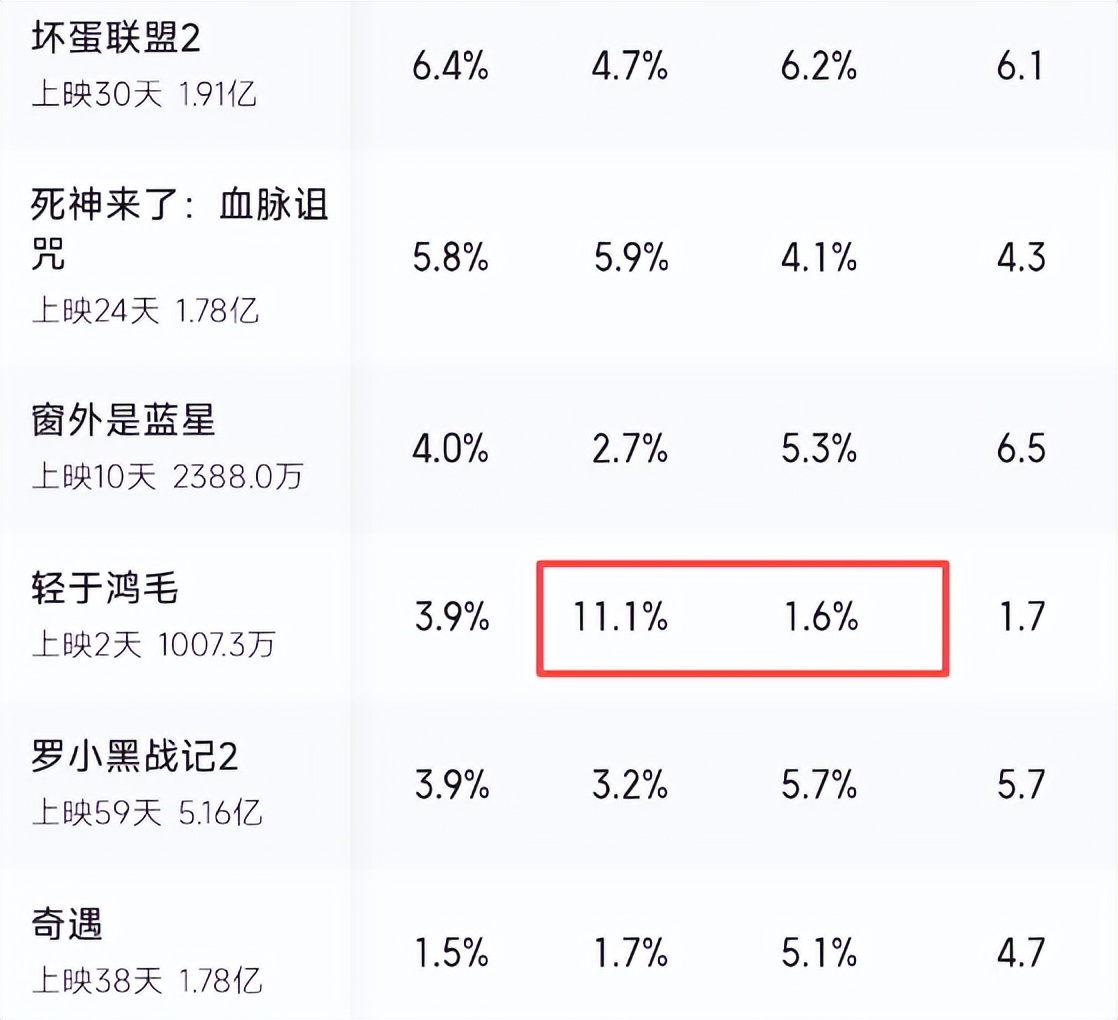Click 上映2天 1007.3万 subtitle
This screenshot has width=1118, height=1020.
(x=153, y=644)
